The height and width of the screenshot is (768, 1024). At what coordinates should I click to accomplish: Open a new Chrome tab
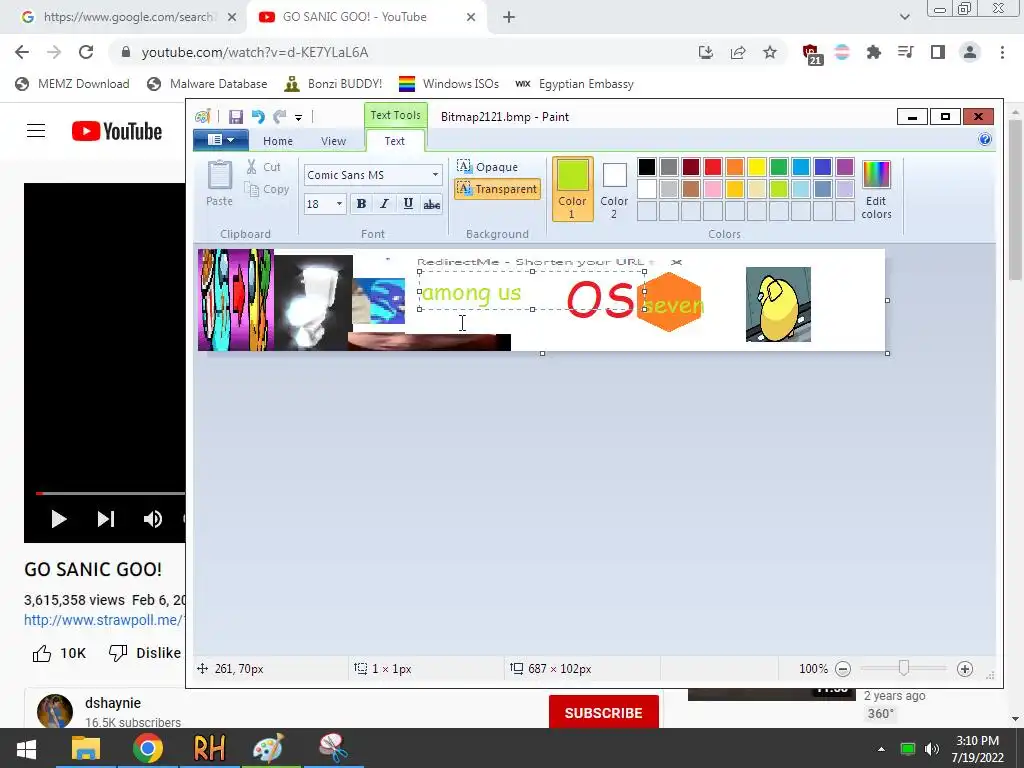pos(509,17)
